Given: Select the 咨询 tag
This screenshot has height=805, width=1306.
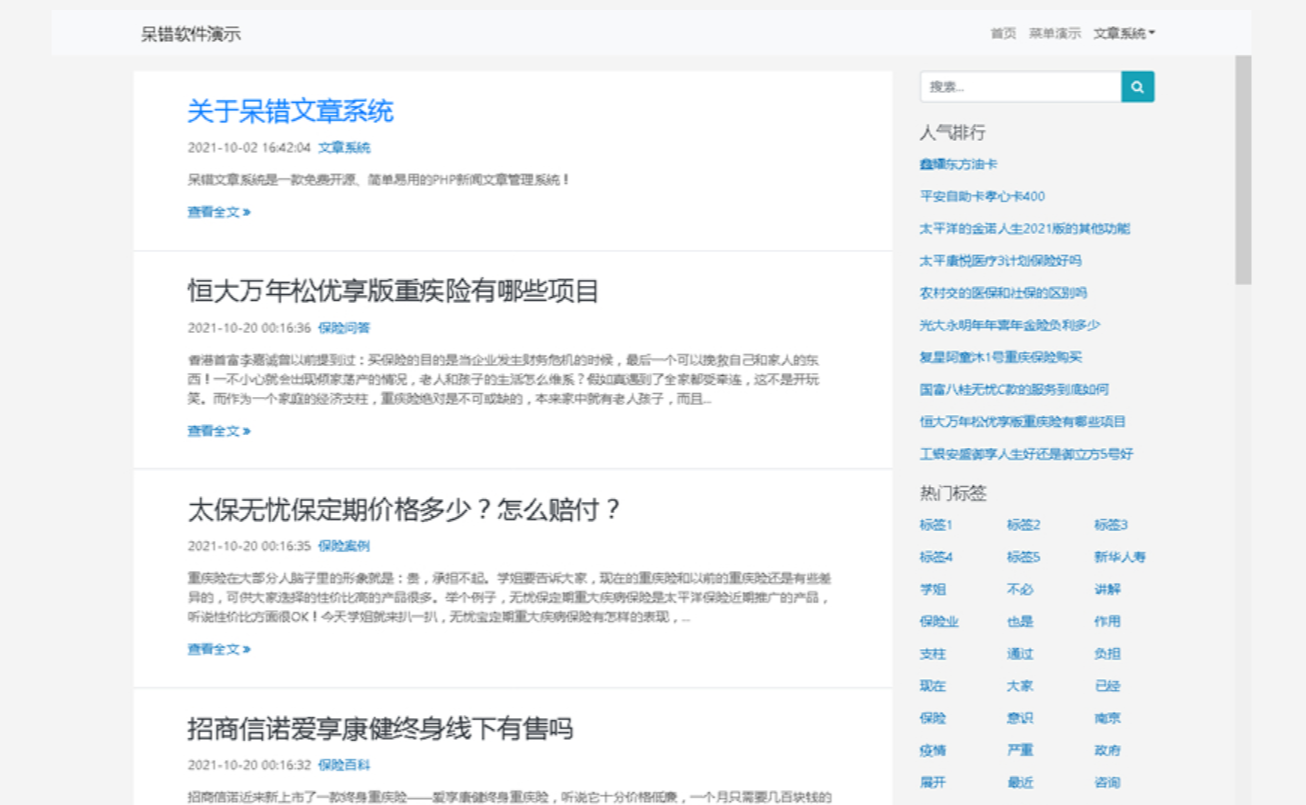Looking at the screenshot, I should (x=1107, y=782).
